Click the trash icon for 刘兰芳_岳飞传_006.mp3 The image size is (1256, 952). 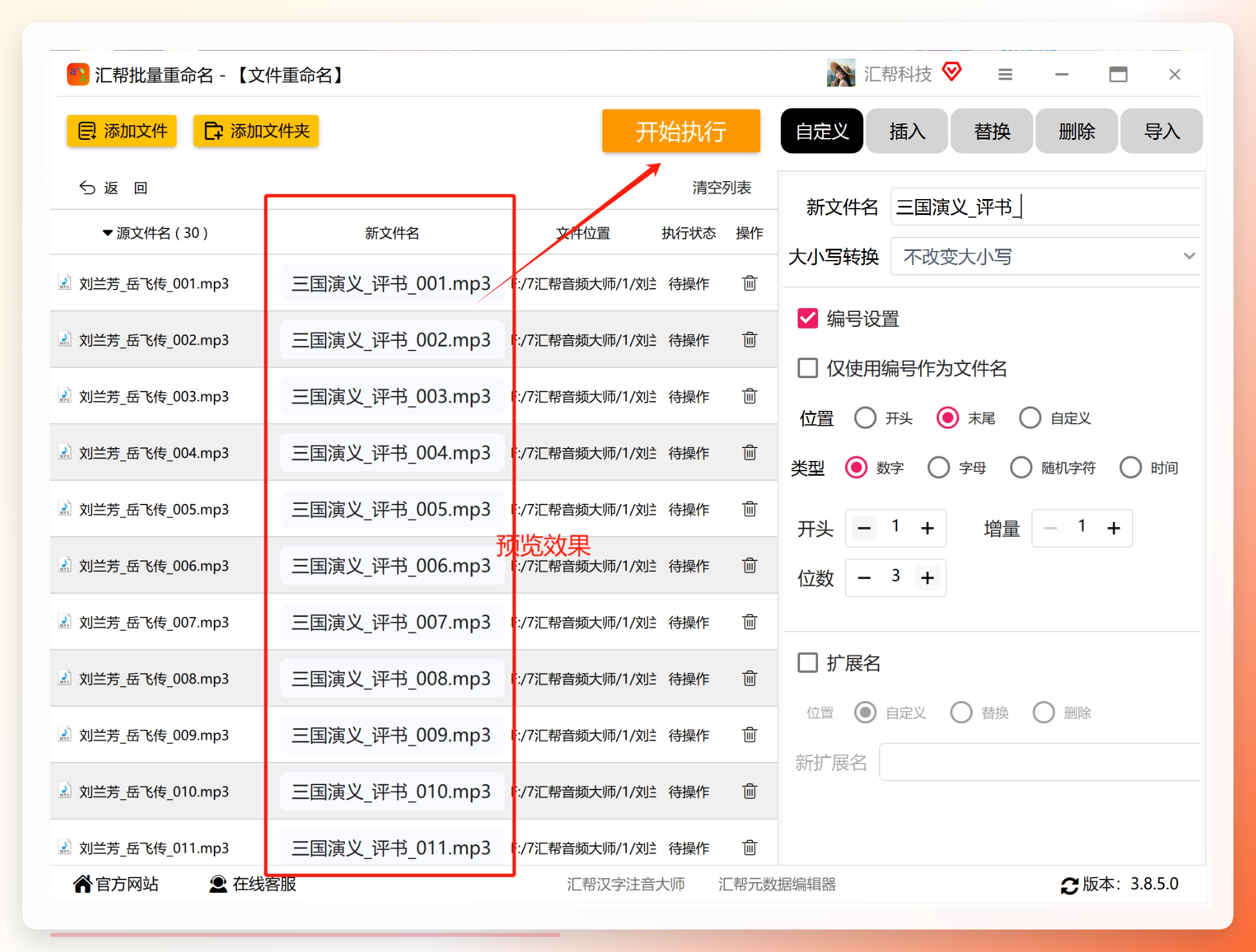tap(749, 566)
